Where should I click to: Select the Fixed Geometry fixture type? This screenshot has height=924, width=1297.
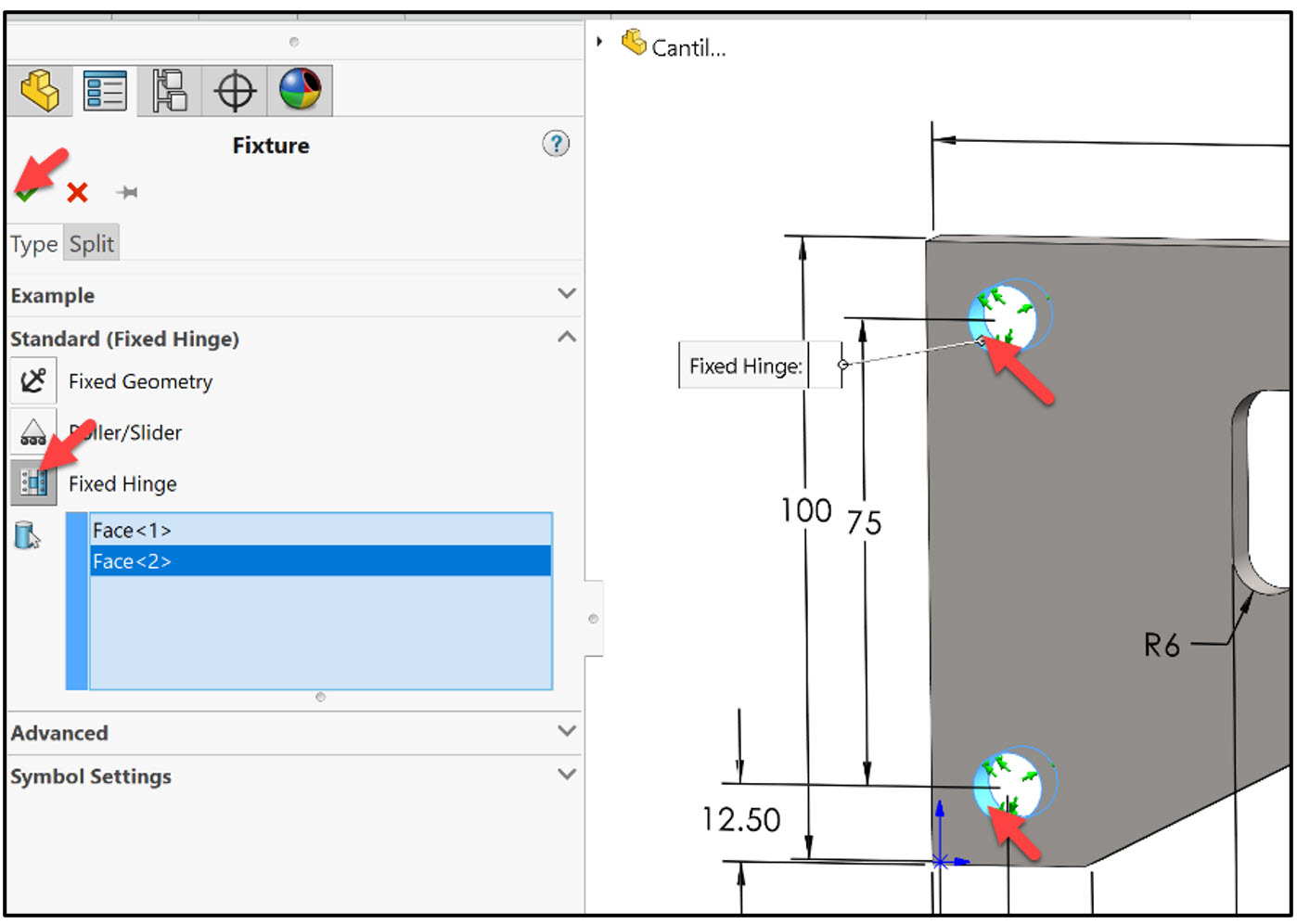click(33, 380)
